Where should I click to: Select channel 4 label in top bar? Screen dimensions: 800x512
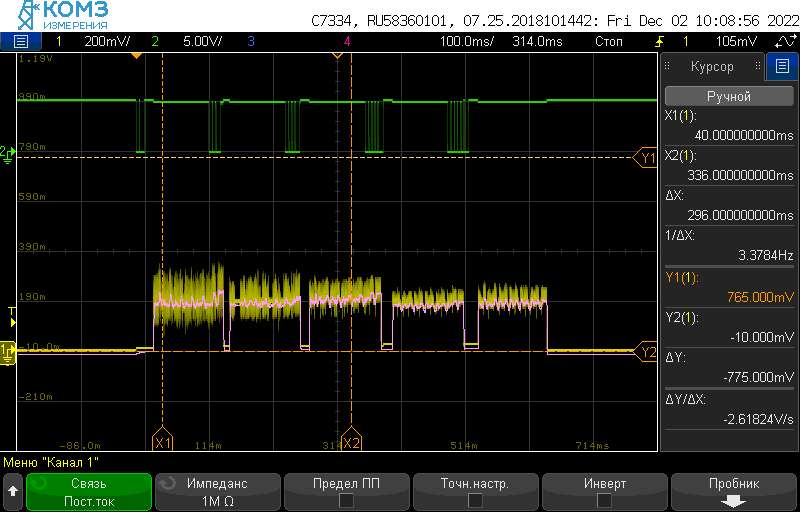(x=347, y=41)
